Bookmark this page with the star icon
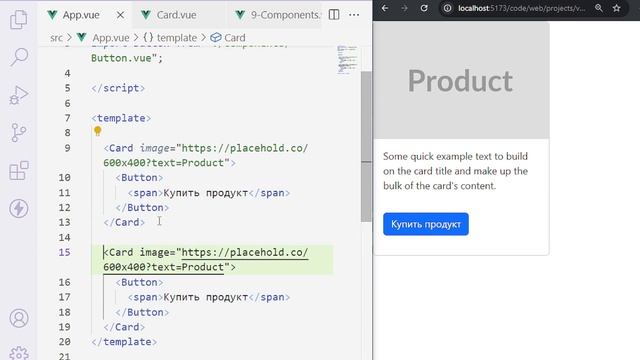 (x=616, y=8)
